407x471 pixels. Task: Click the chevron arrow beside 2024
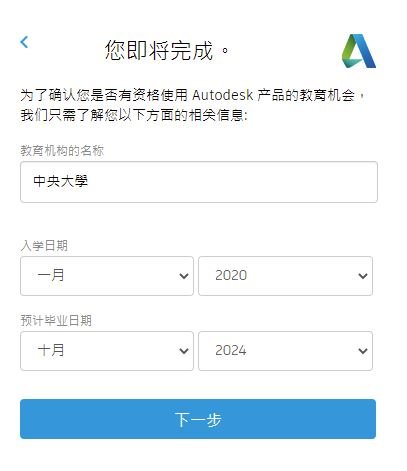click(x=363, y=351)
